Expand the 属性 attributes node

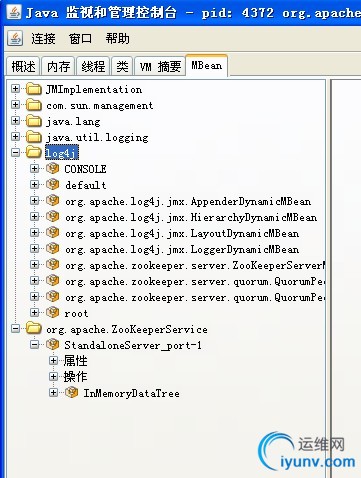[x=53, y=361]
